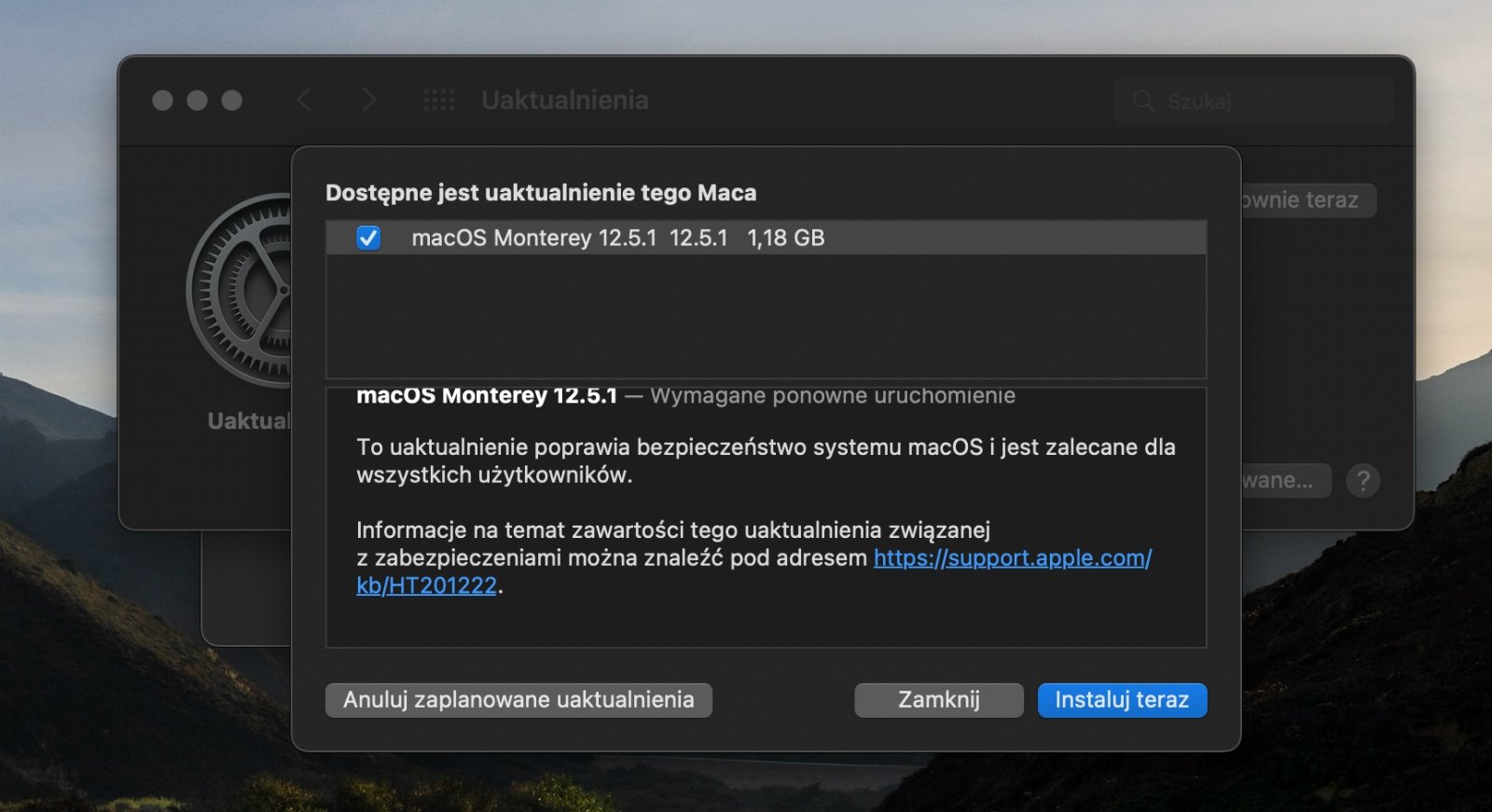
Task: Click the red close window button
Action: [162, 100]
